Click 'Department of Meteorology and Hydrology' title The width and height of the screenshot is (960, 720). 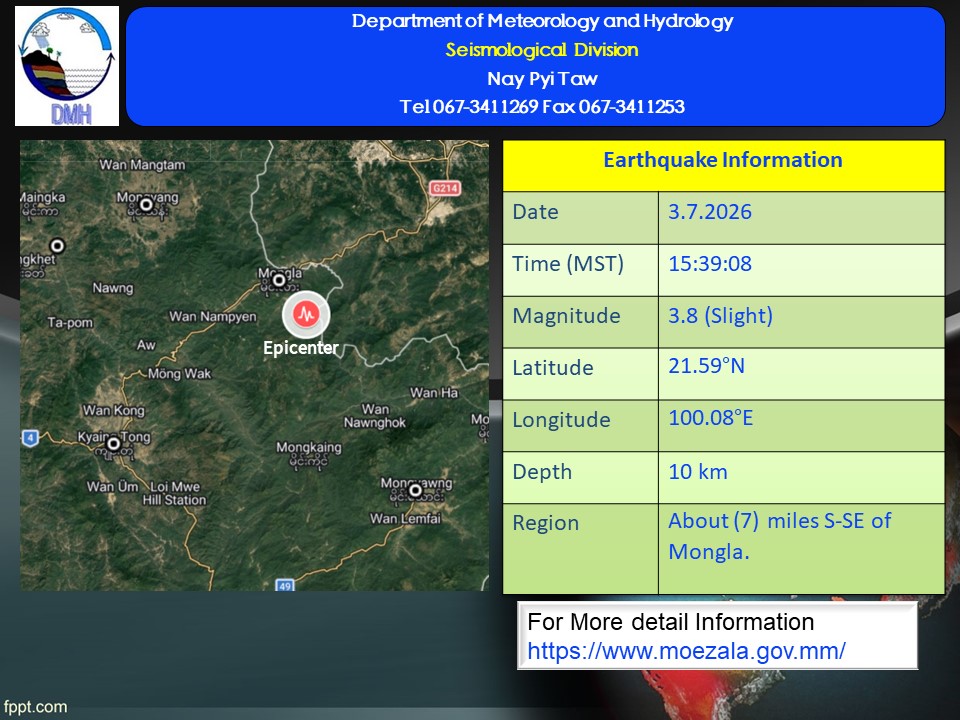click(x=542, y=21)
